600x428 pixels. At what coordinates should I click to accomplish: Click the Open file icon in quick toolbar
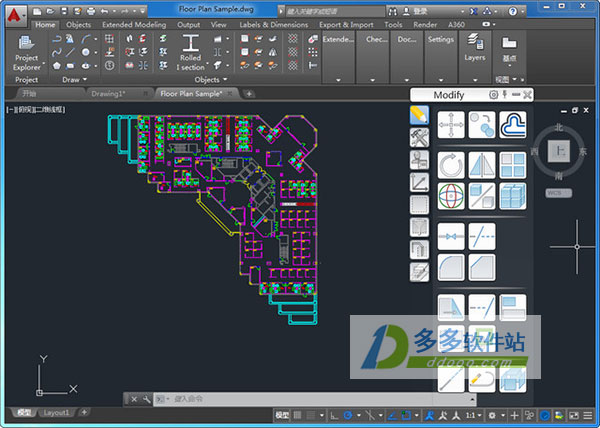pyautogui.click(x=50, y=11)
